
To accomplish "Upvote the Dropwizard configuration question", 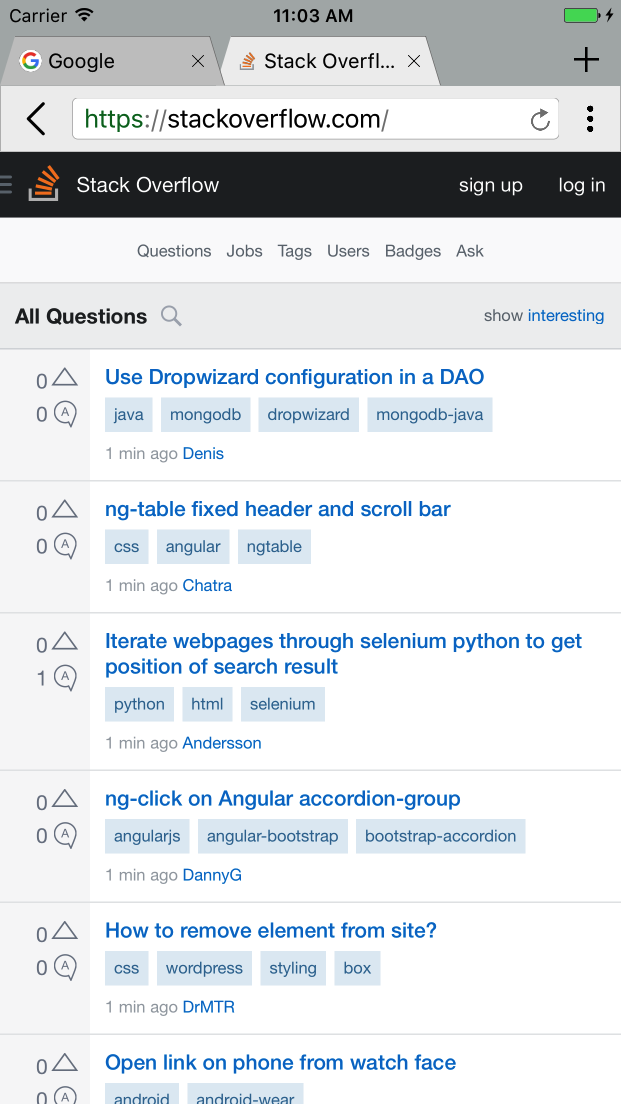I will pos(65,377).
